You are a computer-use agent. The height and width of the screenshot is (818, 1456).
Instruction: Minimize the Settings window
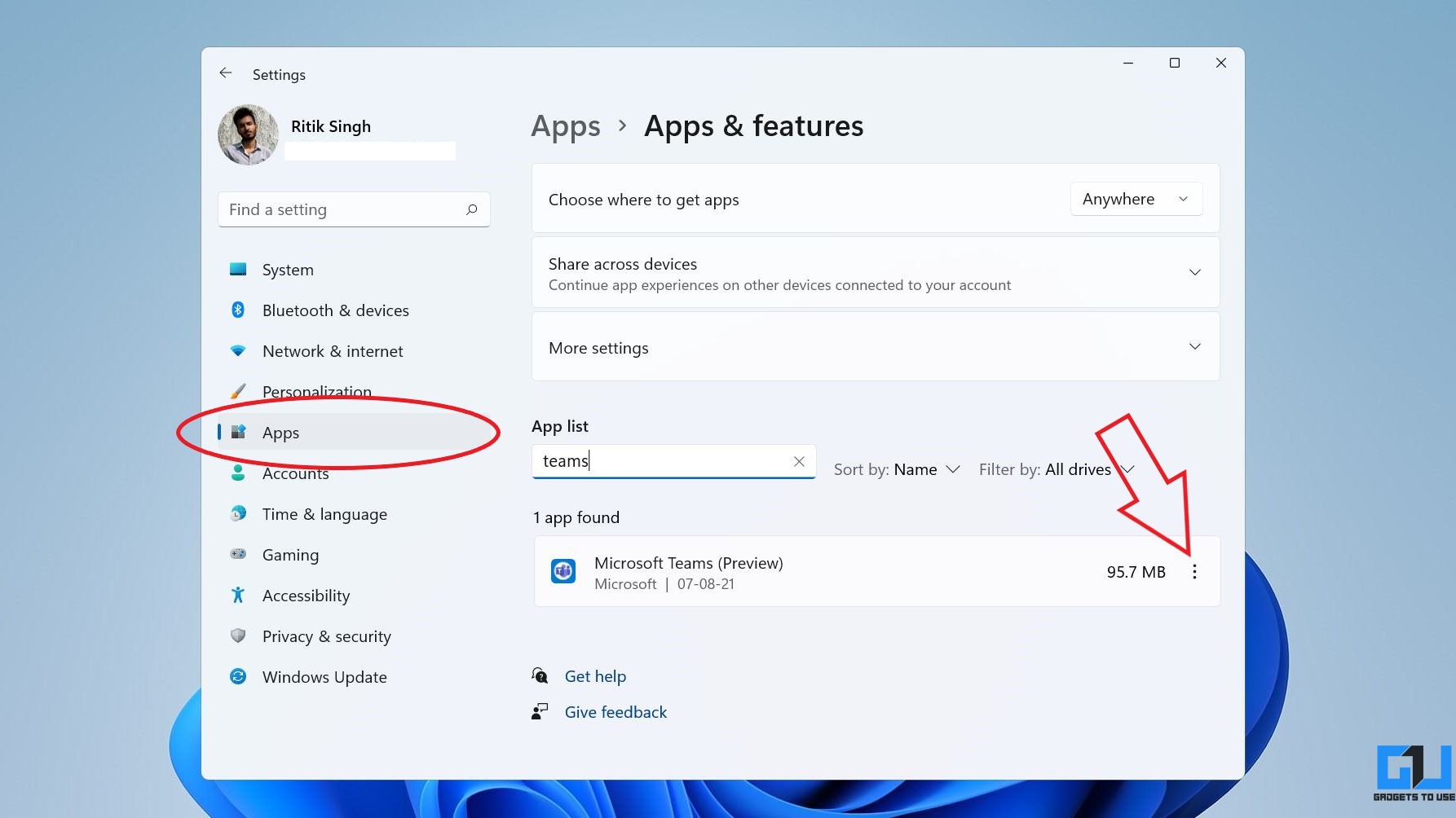pyautogui.click(x=1128, y=63)
